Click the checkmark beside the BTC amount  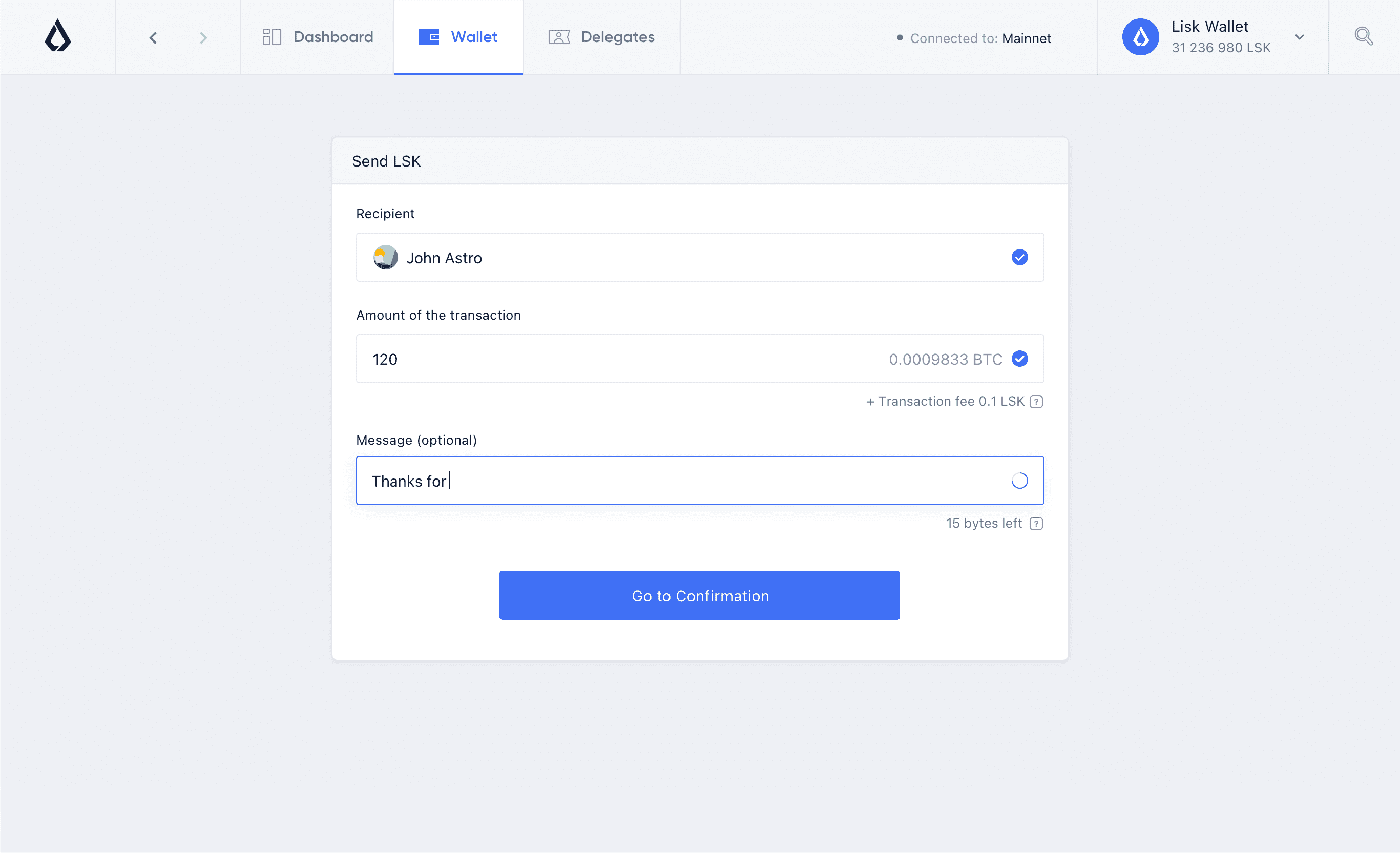[x=1020, y=359]
